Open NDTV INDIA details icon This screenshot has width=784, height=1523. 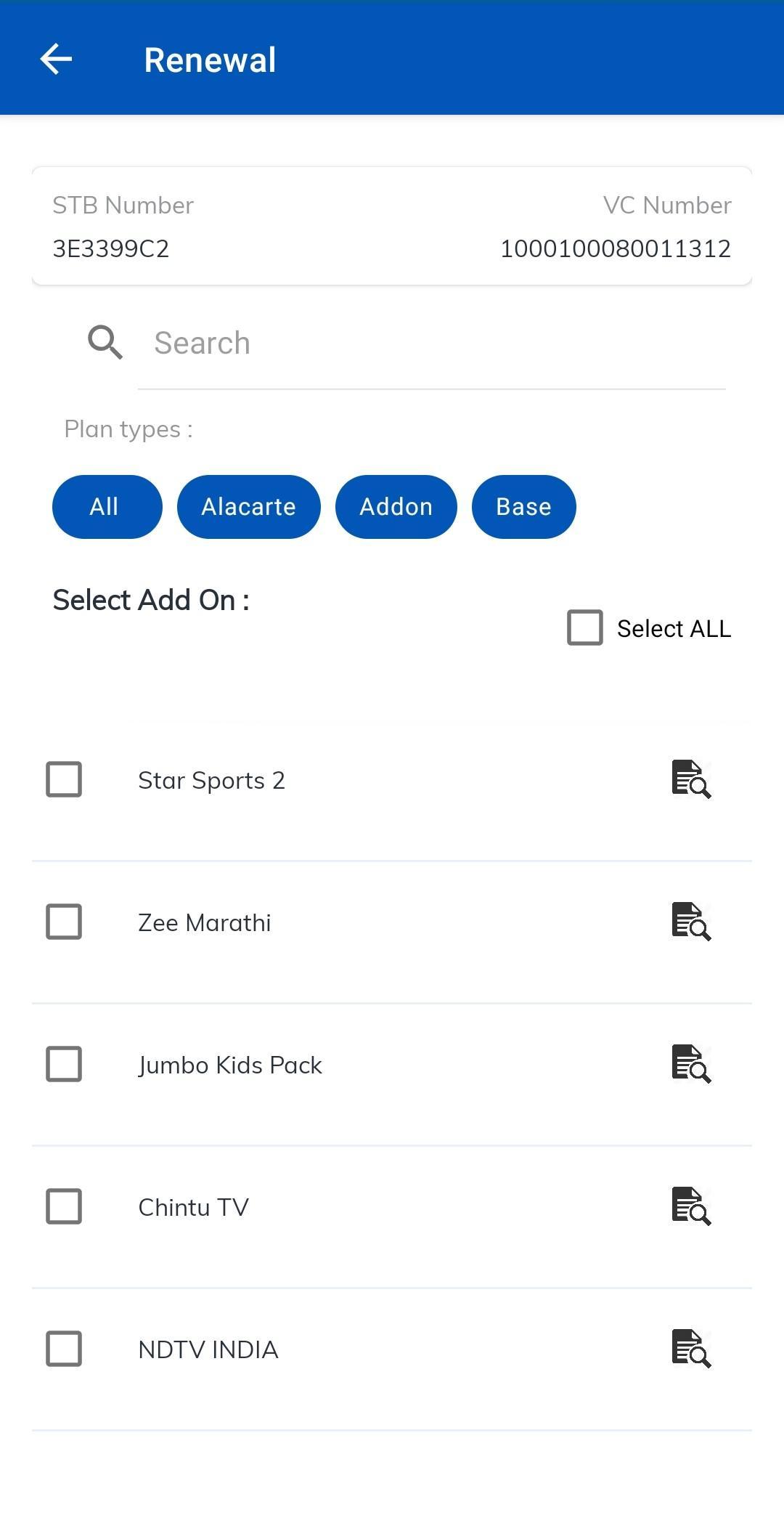coord(691,1349)
